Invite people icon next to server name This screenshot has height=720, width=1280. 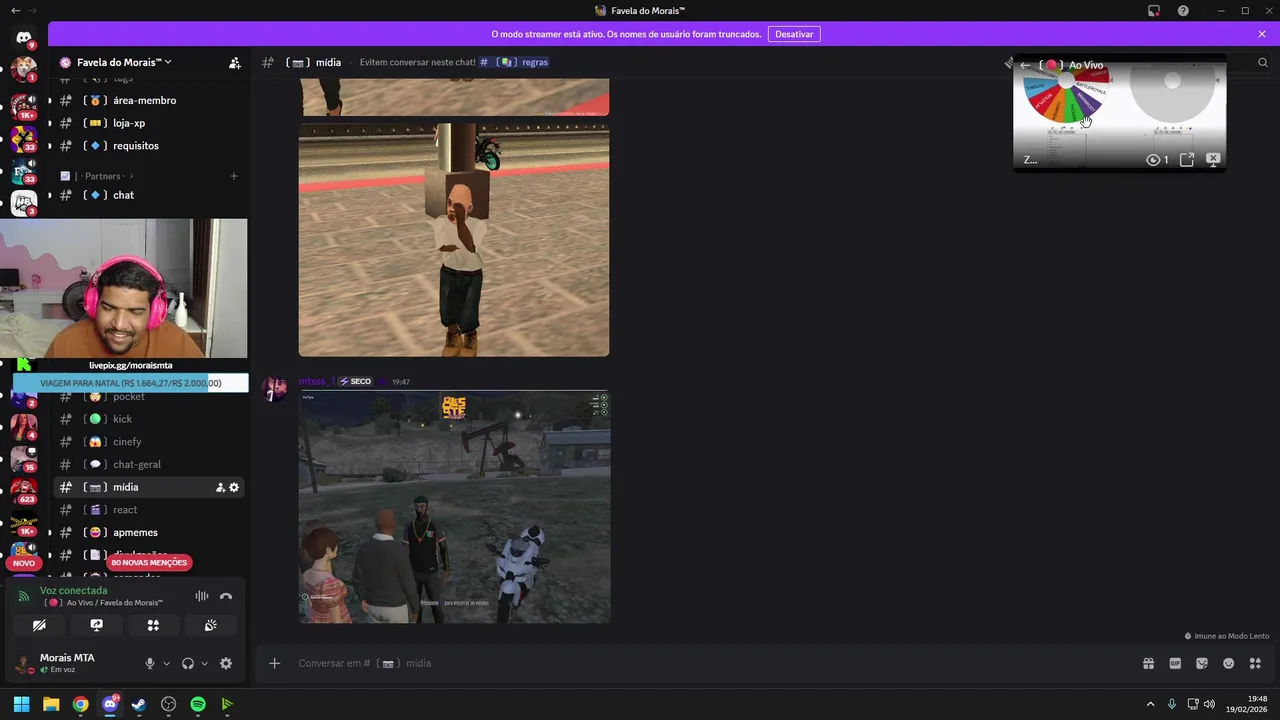[x=234, y=62]
